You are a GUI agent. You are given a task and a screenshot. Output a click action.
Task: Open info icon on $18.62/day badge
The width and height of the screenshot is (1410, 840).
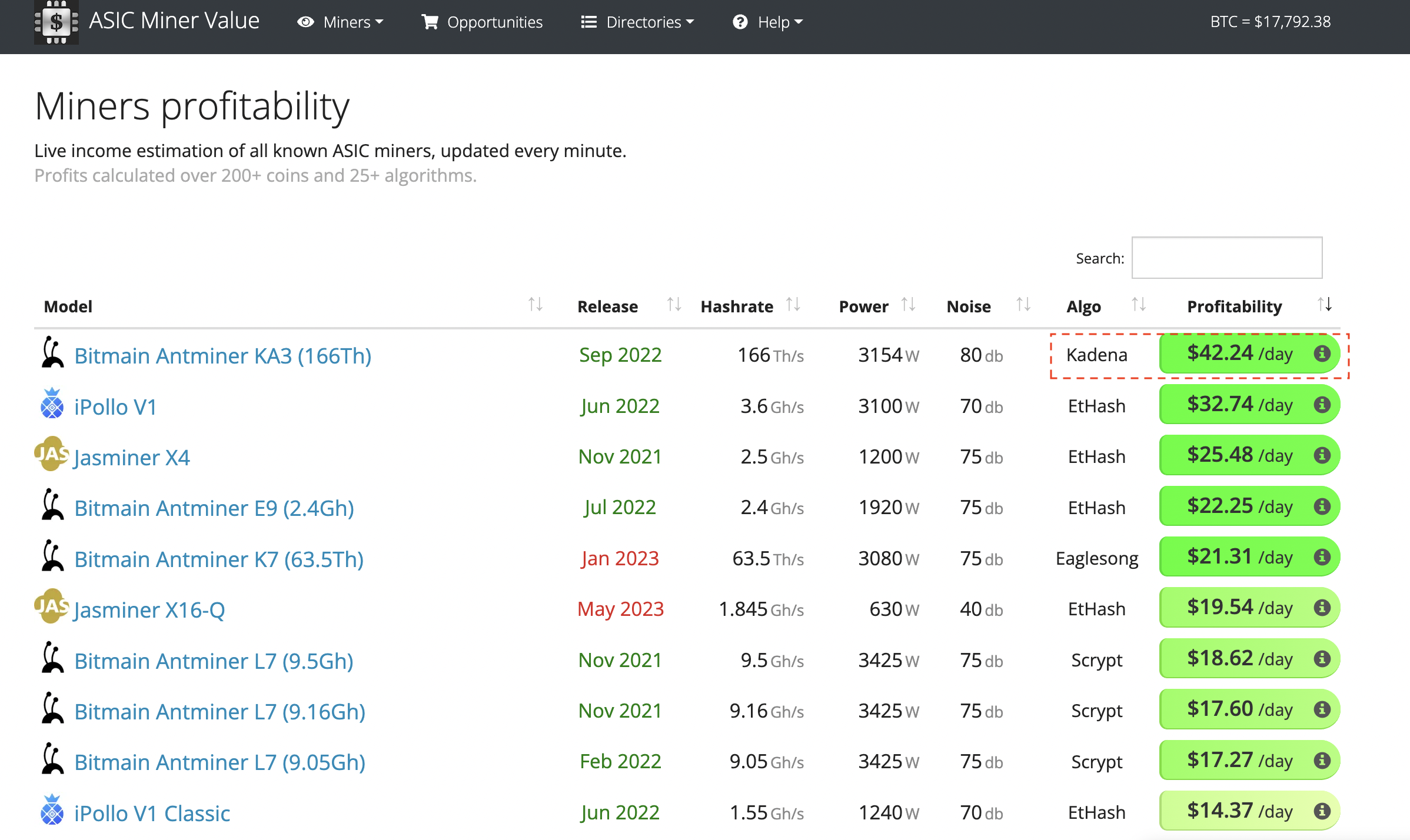coord(1322,658)
